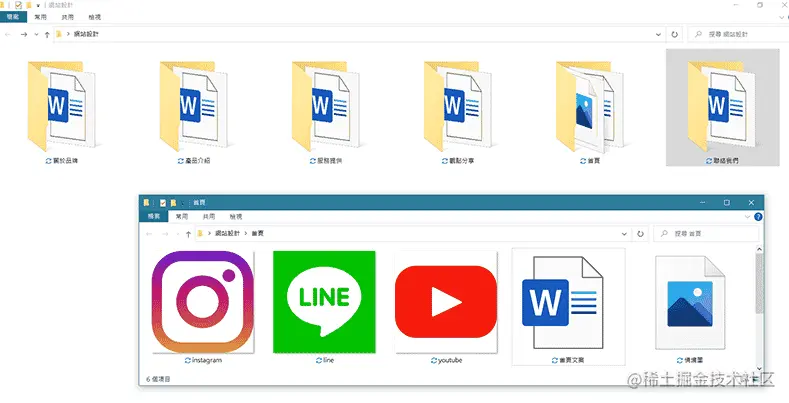The height and width of the screenshot is (403, 789).
Task: Expand address history in 網站設計 window
Action: (x=658, y=34)
